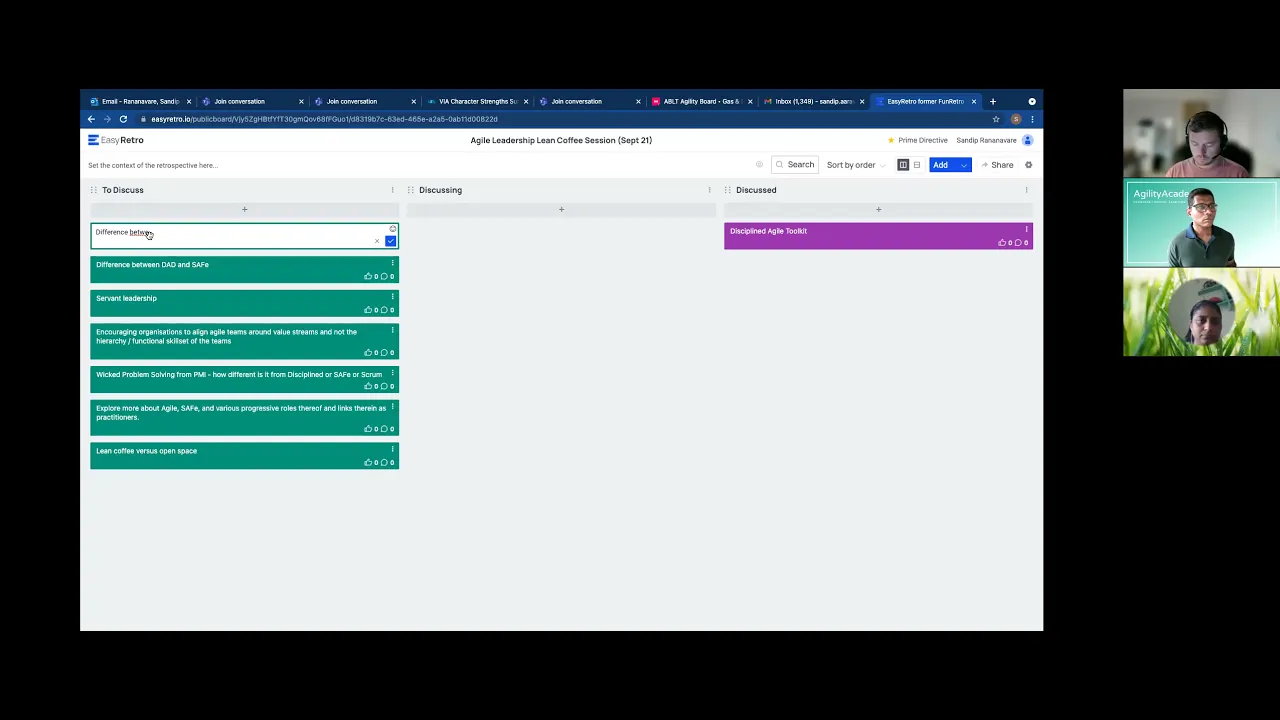This screenshot has height=720, width=1280.
Task: Go back in browser history
Action: [x=91, y=119]
